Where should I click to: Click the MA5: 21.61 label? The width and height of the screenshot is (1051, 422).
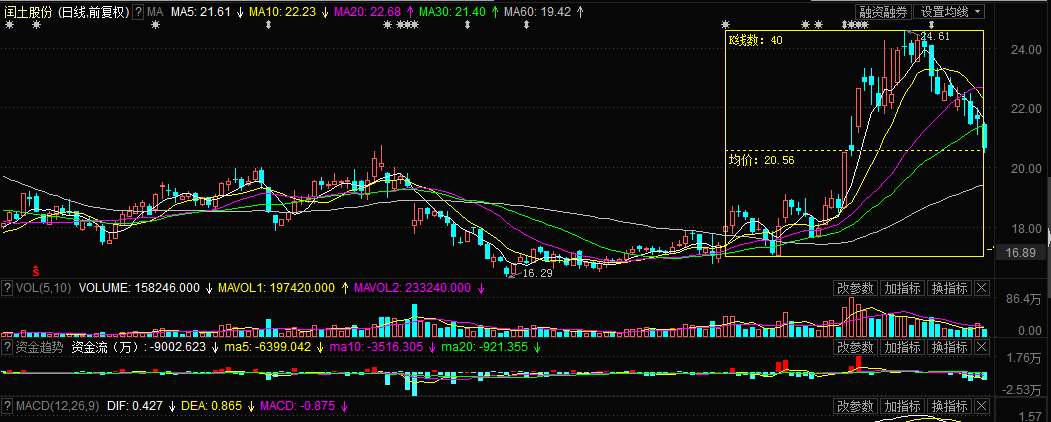(x=201, y=12)
